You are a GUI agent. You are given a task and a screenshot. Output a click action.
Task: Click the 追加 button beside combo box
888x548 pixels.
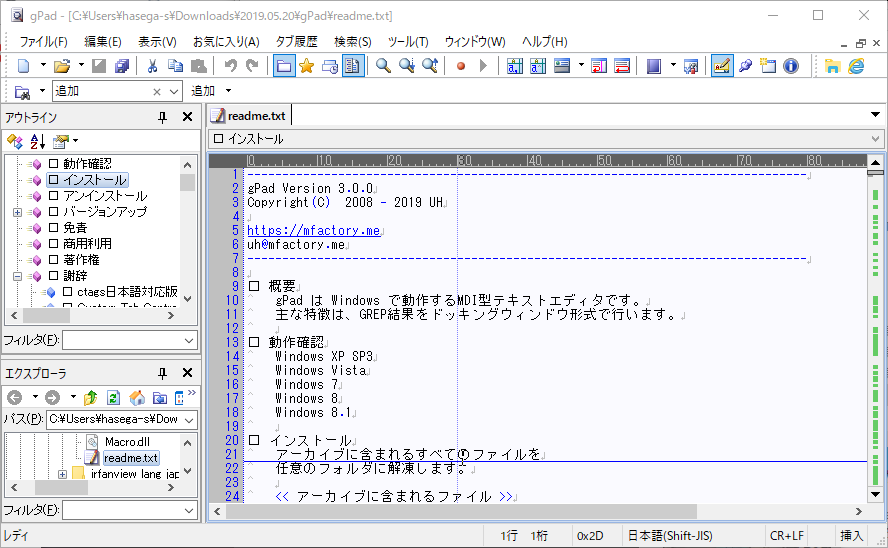pyautogui.click(x=203, y=91)
